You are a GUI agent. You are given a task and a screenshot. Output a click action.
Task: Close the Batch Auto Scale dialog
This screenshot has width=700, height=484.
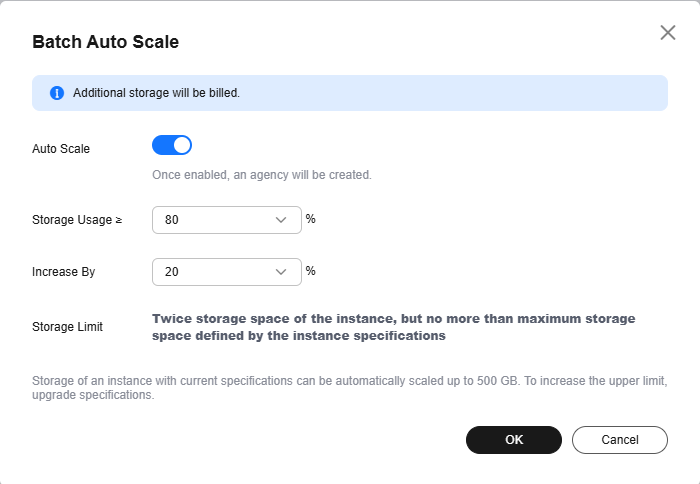point(668,32)
